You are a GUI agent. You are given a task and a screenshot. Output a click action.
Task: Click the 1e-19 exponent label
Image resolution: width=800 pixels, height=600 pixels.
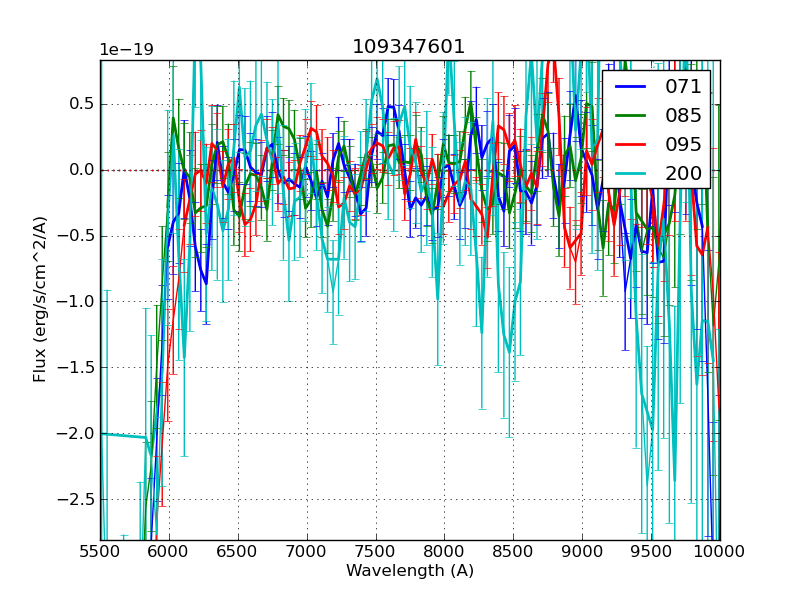126,50
